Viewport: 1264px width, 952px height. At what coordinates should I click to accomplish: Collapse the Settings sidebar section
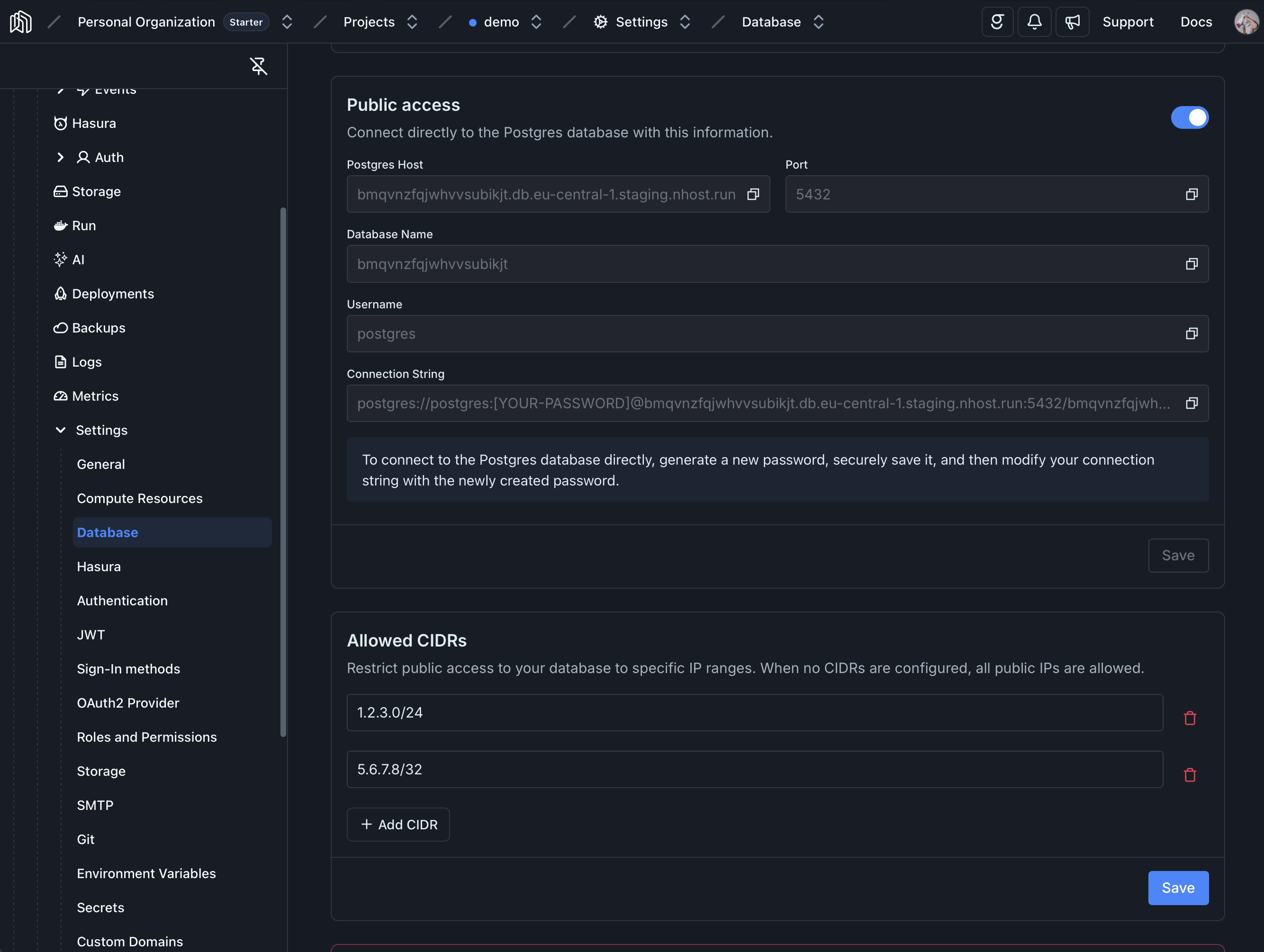click(x=61, y=430)
